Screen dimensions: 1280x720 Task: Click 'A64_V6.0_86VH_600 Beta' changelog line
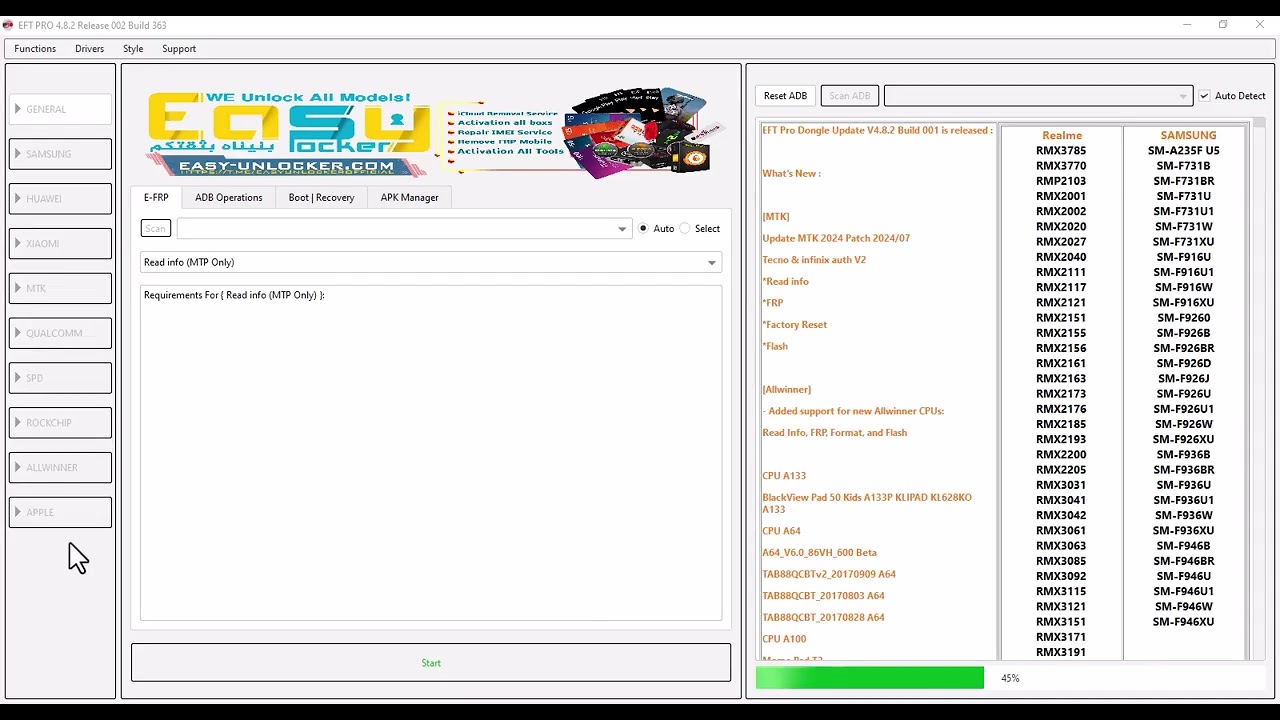819,552
